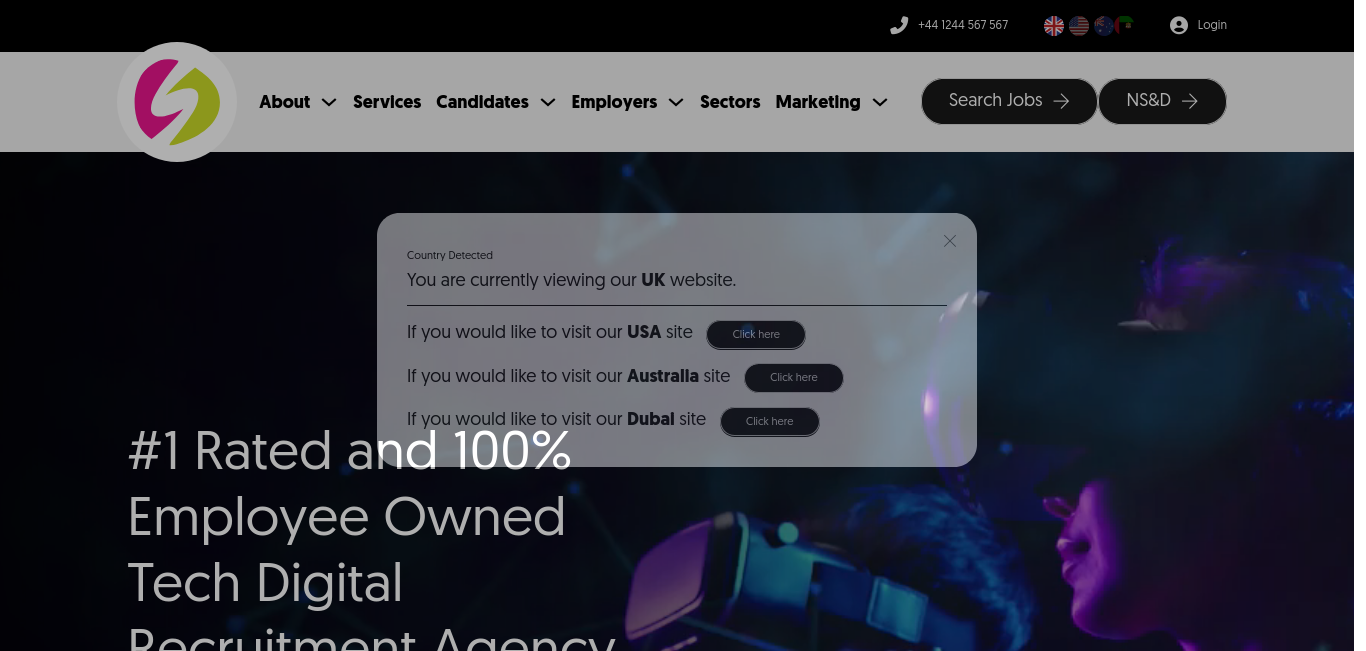Open the Services menu item
Image resolution: width=1366 pixels, height=651 pixels.
[387, 102]
